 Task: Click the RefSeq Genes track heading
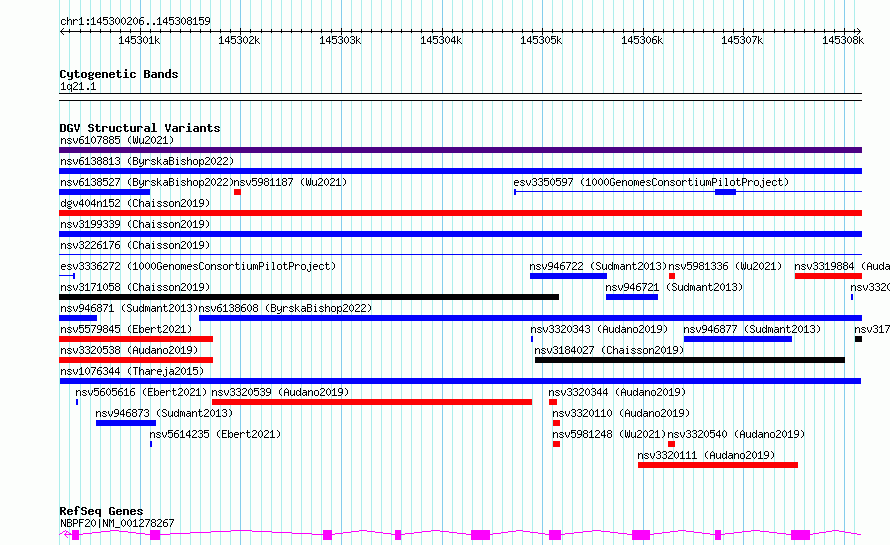click(x=101, y=512)
